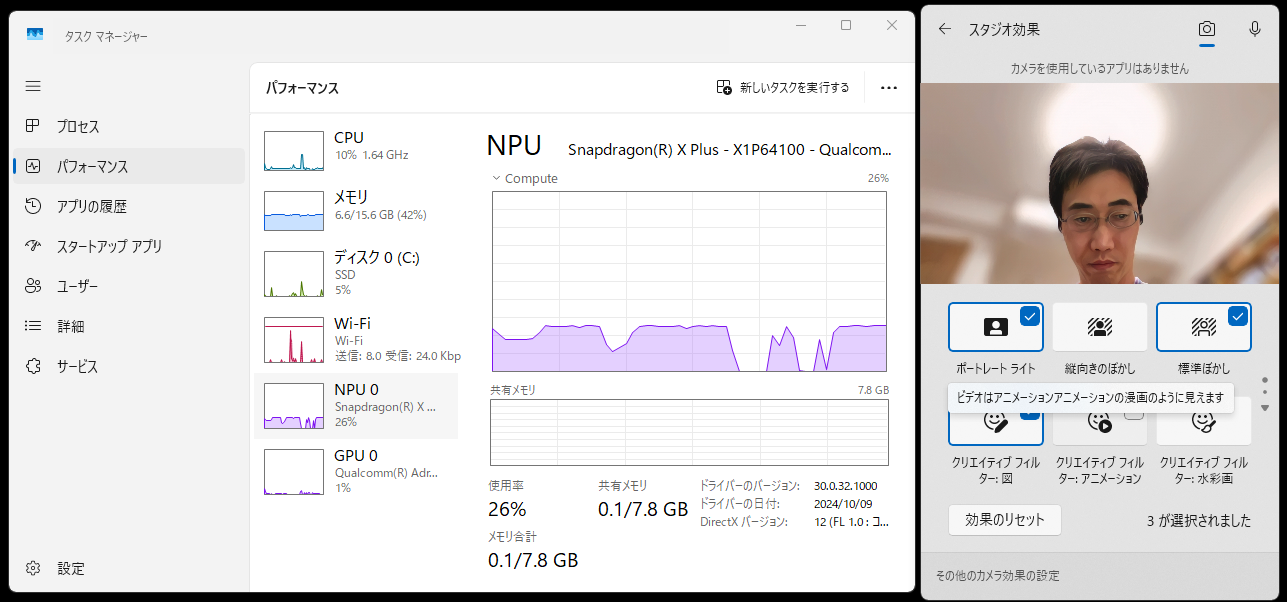Viewport: 1287px width, 602px height.
Task: Open App history (アプリの履歴) page
Action: (x=91, y=206)
